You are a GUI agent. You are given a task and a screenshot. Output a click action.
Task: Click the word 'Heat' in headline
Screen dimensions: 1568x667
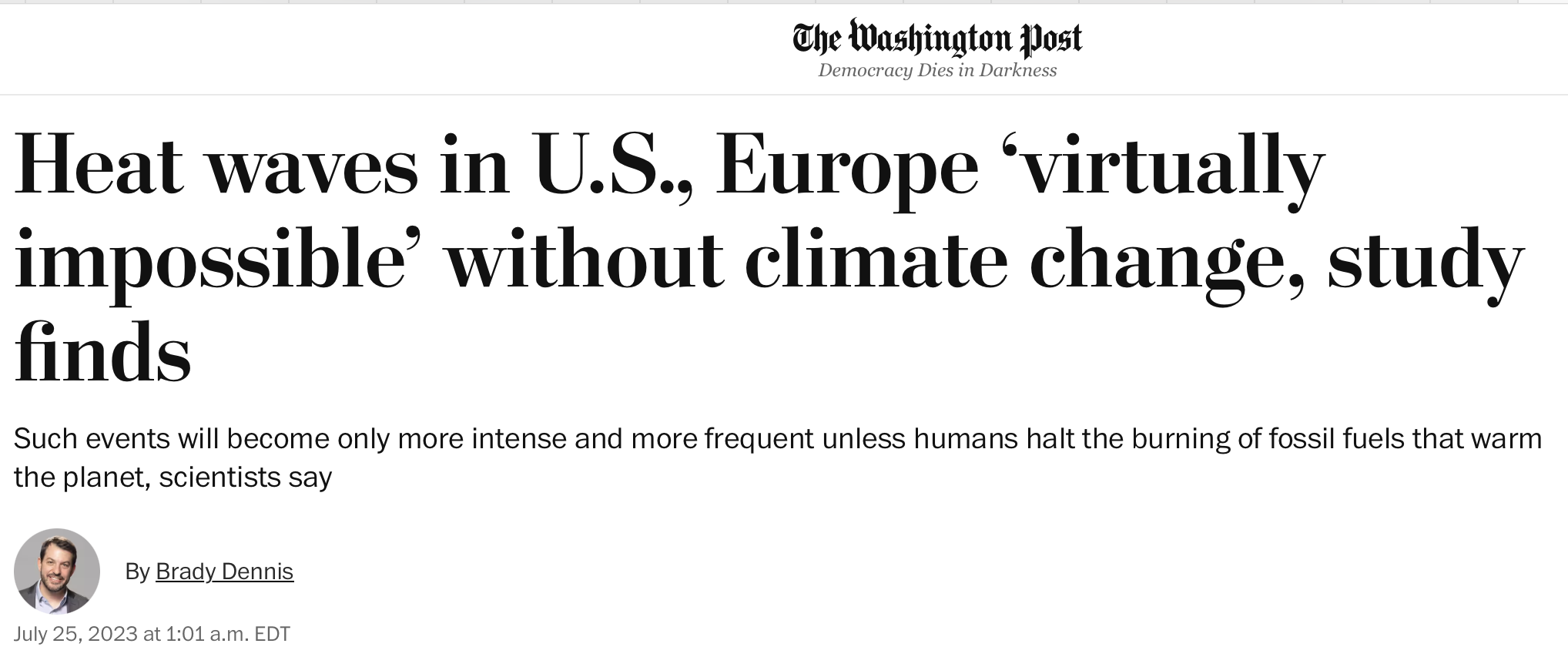[99, 164]
